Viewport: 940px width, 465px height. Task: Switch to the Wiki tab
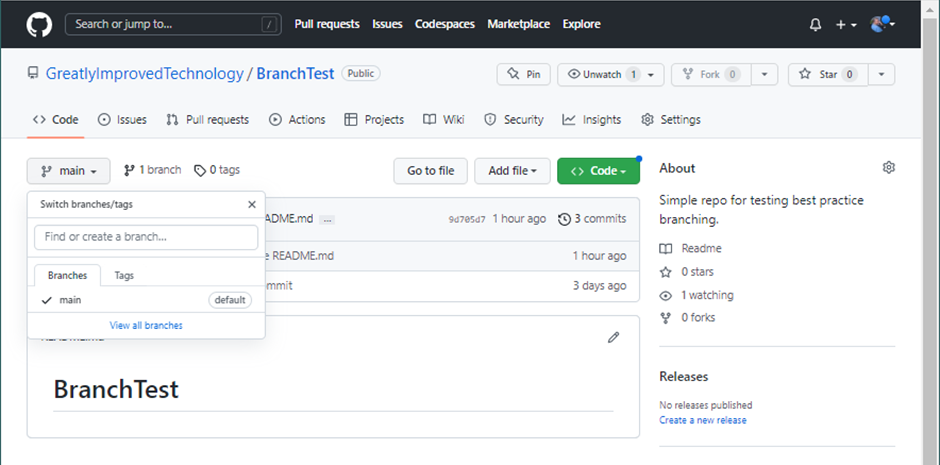click(444, 119)
